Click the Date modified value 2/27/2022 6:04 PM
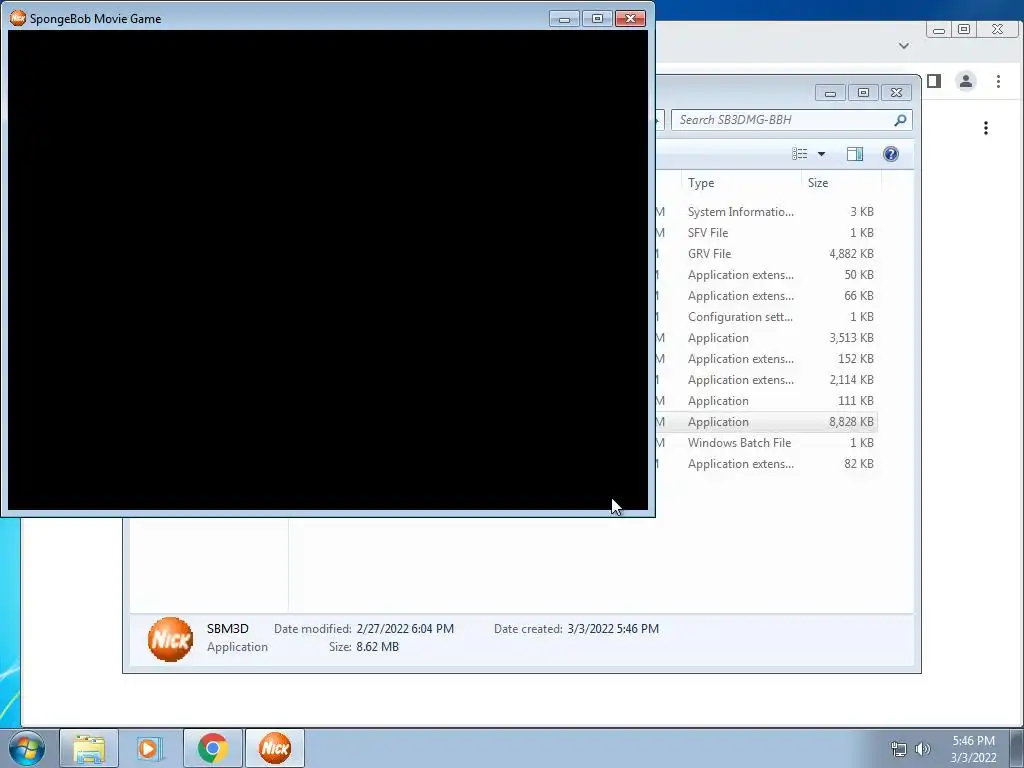Image resolution: width=1024 pixels, height=768 pixels. 405,629
